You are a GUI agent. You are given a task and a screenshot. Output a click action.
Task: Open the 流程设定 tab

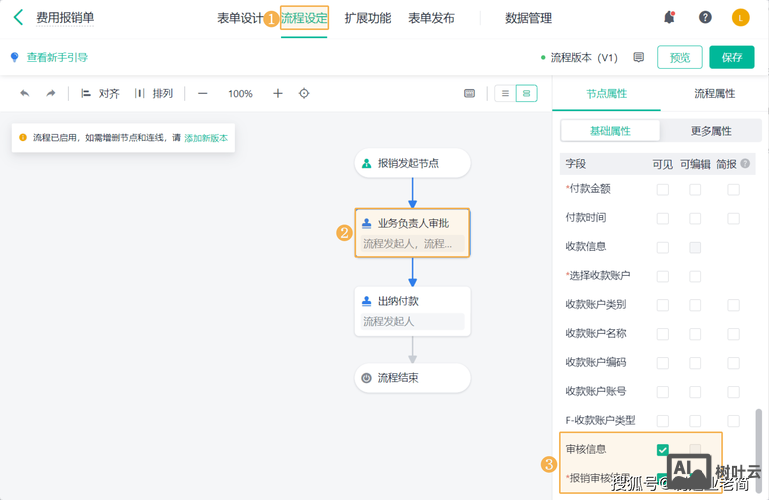[x=304, y=19]
